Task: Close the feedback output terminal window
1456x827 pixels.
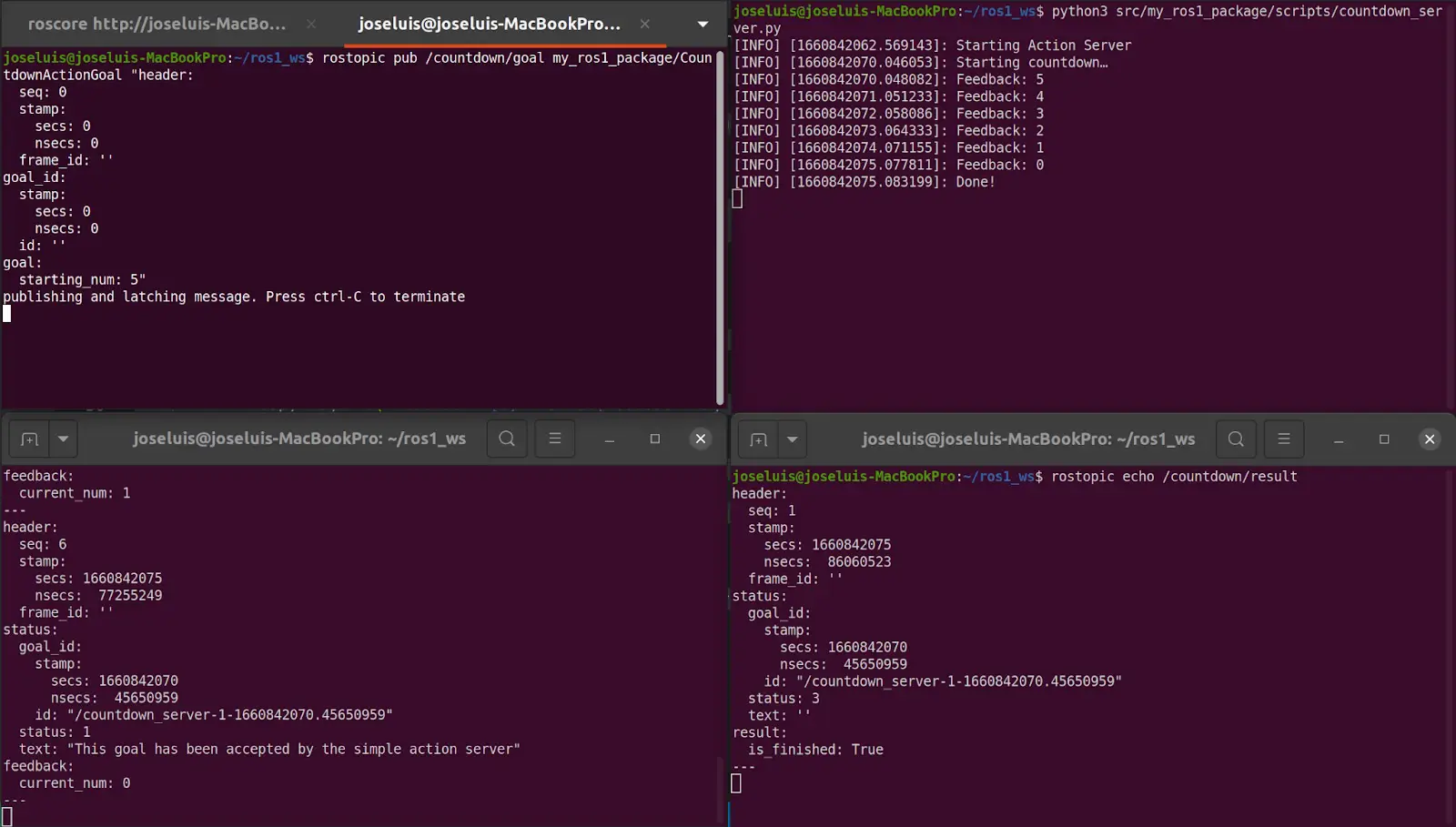Action: click(x=701, y=439)
